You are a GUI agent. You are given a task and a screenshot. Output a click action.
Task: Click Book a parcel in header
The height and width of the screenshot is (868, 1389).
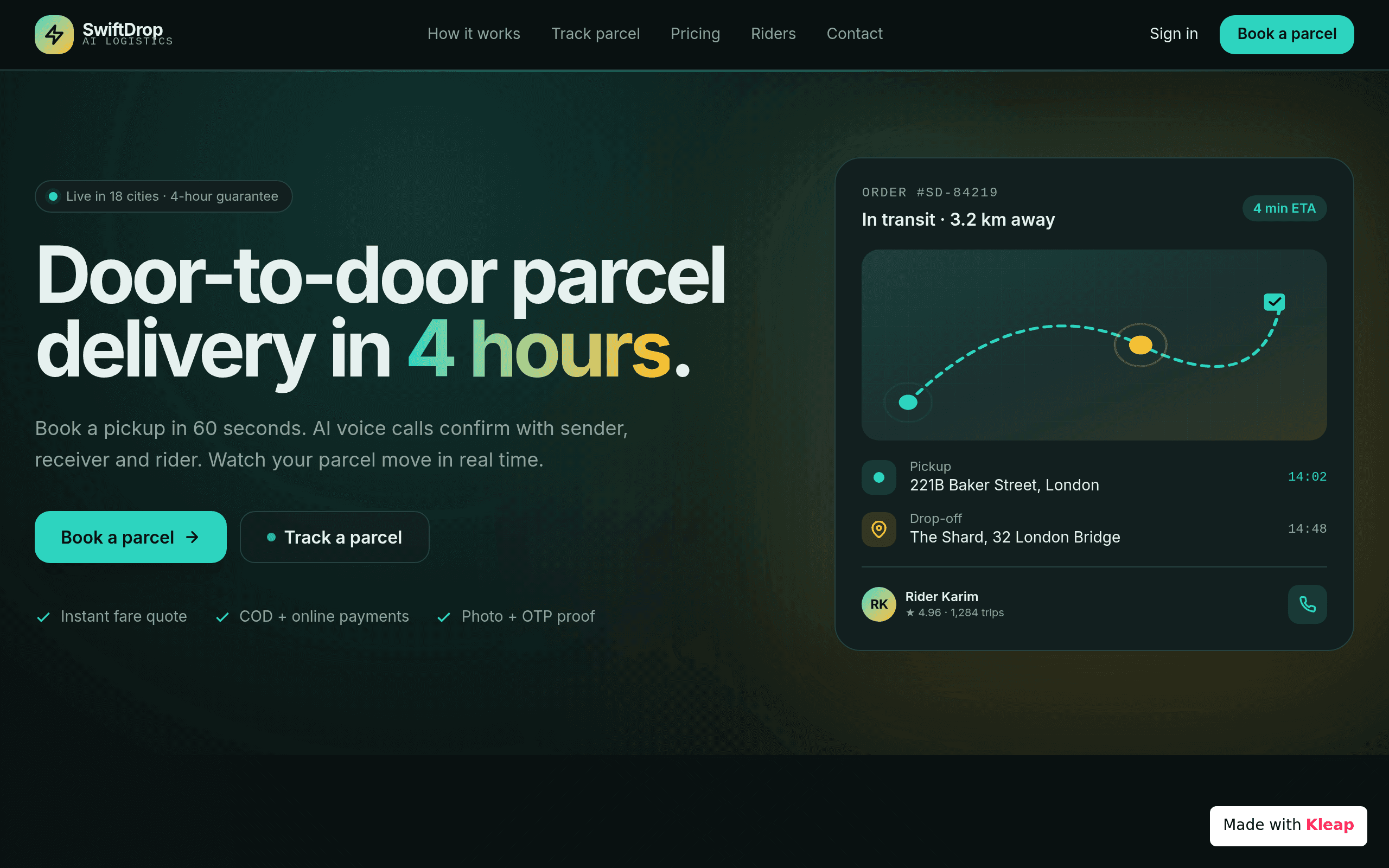(1286, 34)
